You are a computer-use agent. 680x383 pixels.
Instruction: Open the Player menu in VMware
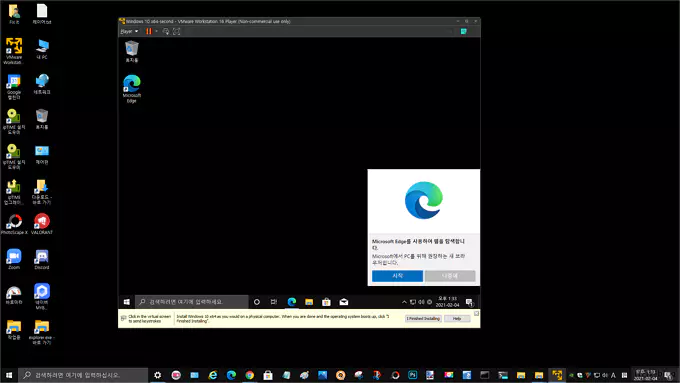coord(129,31)
